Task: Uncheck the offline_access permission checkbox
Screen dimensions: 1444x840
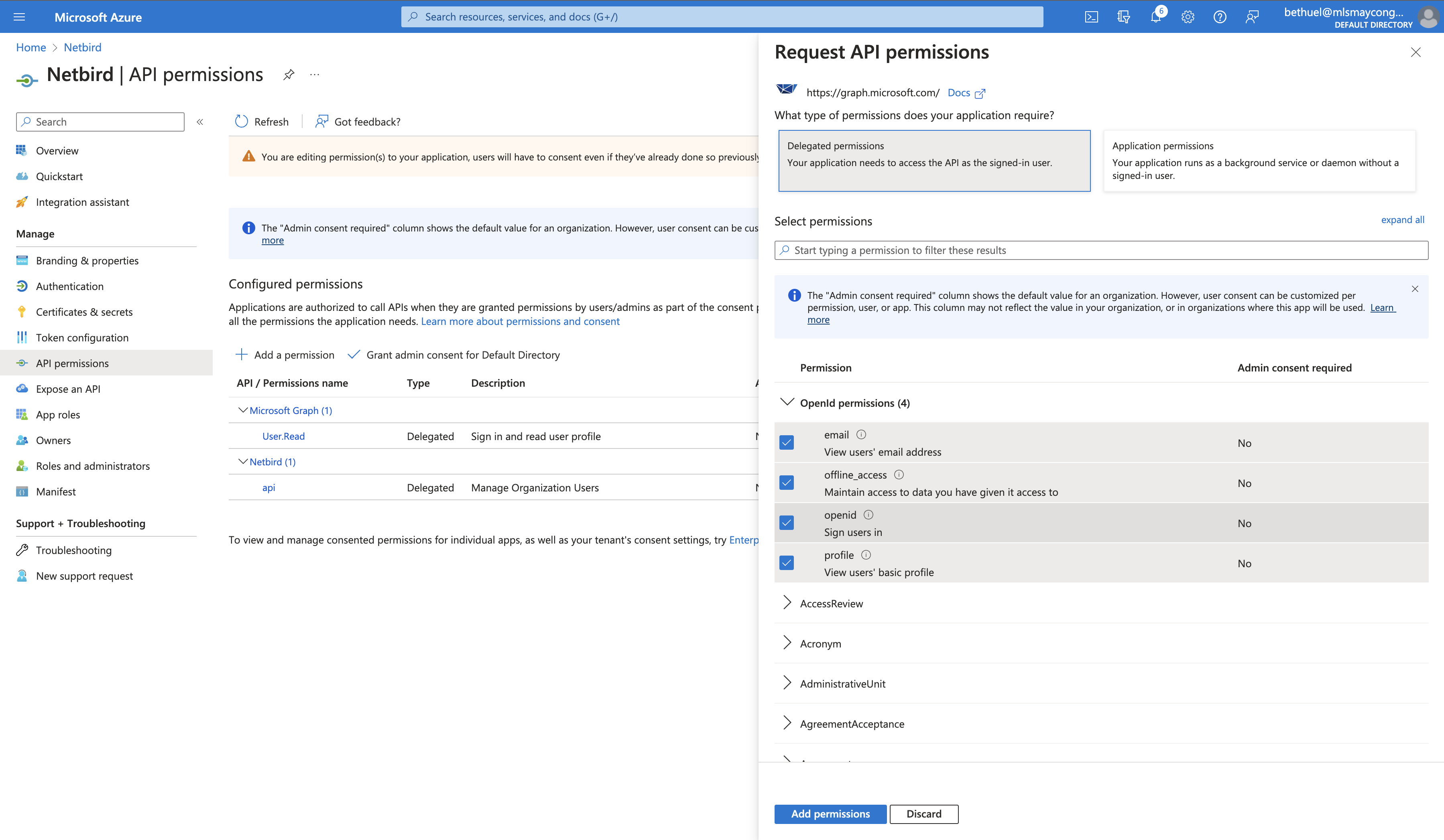Action: (x=787, y=483)
